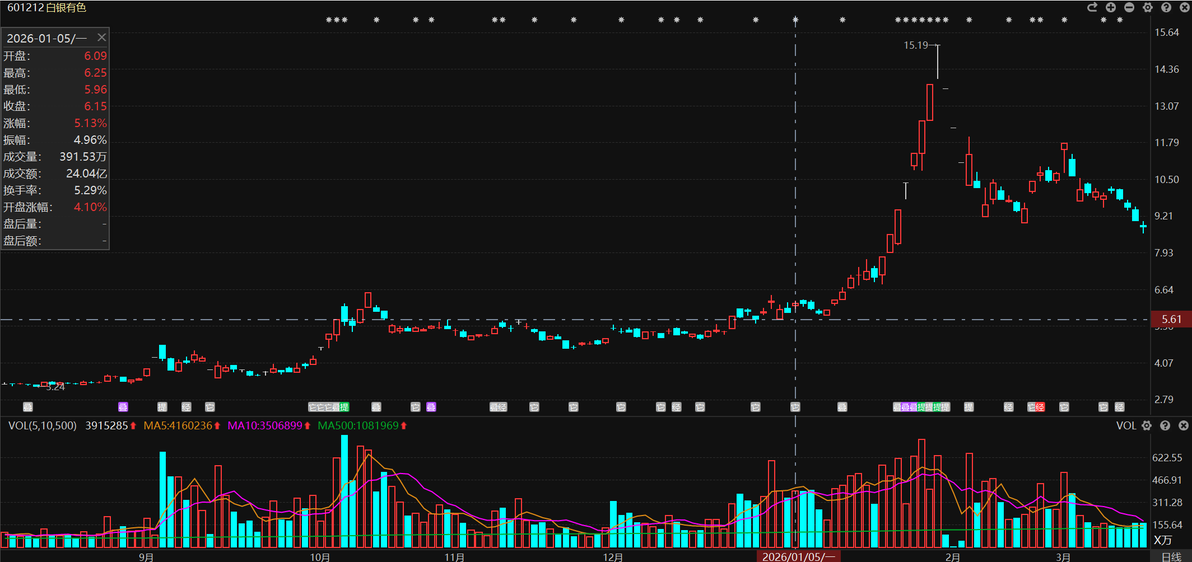Open the help icon above the price axis
Image resolution: width=1192 pixels, height=562 pixels.
tap(1165, 7)
